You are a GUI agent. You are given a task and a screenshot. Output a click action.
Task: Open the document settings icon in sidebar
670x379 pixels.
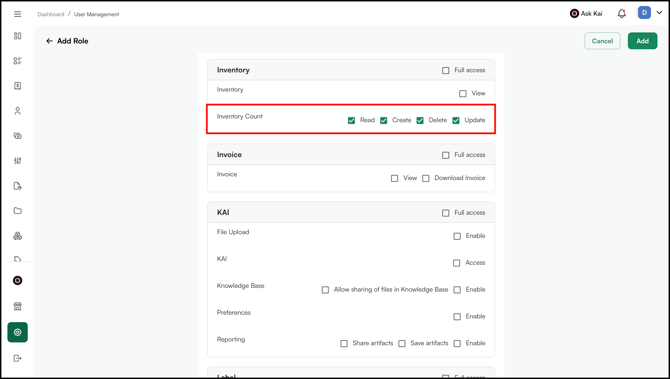[x=18, y=186]
